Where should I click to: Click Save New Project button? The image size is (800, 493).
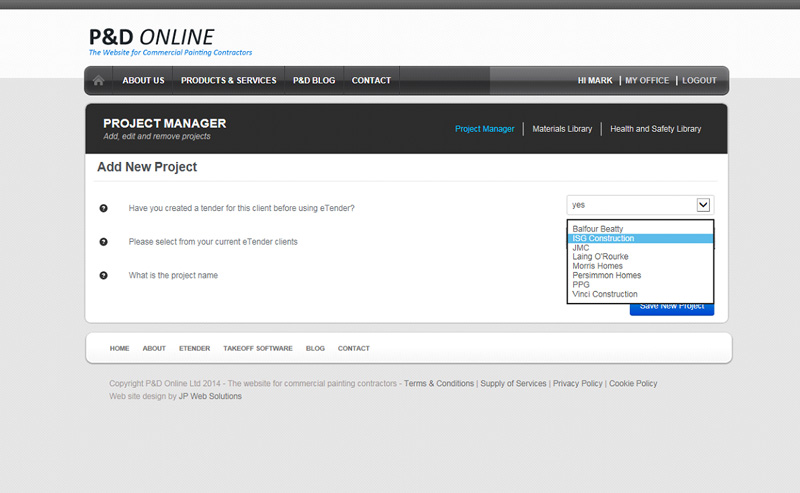[x=672, y=307]
